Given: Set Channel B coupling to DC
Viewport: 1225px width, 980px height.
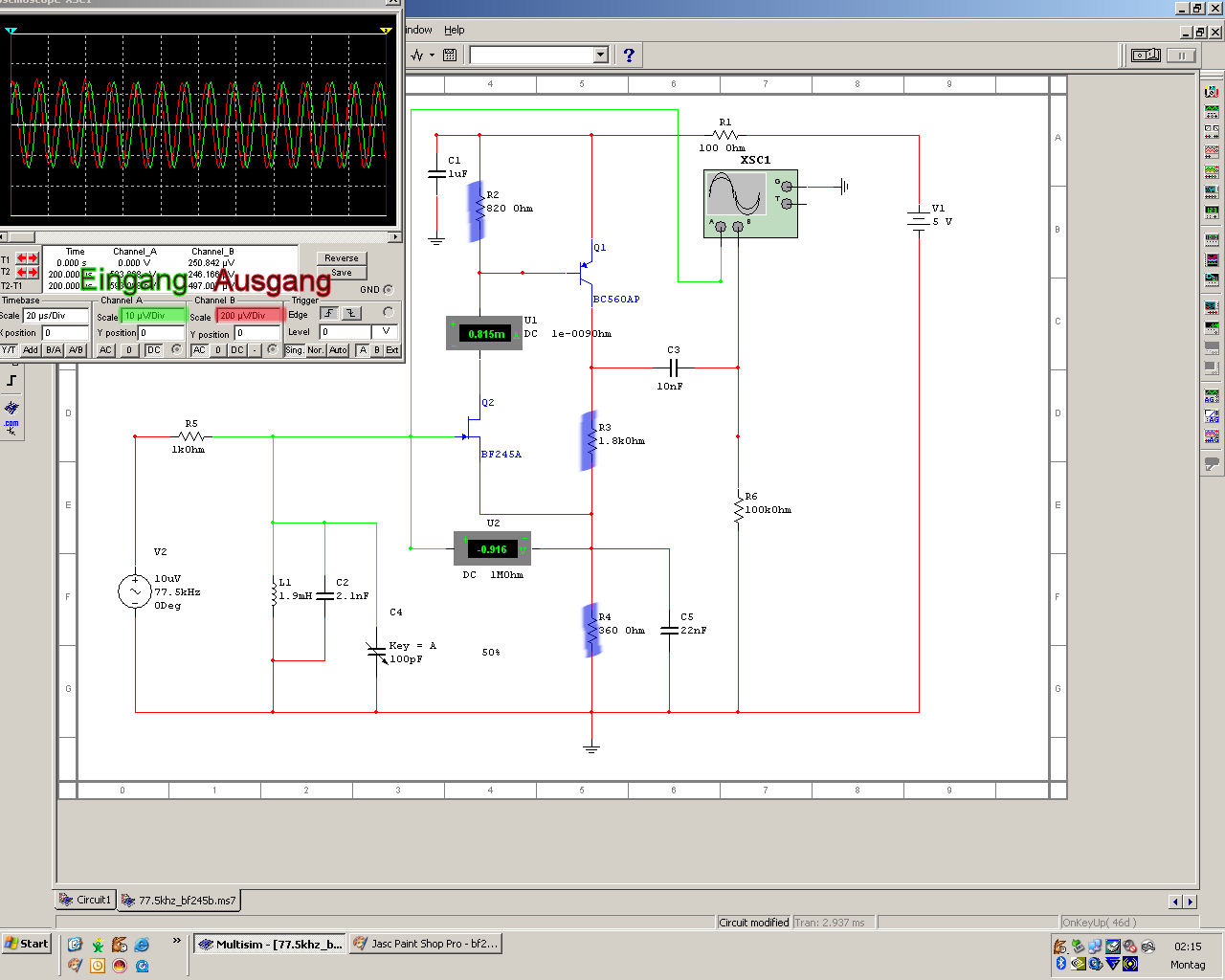Looking at the screenshot, I should click(236, 350).
